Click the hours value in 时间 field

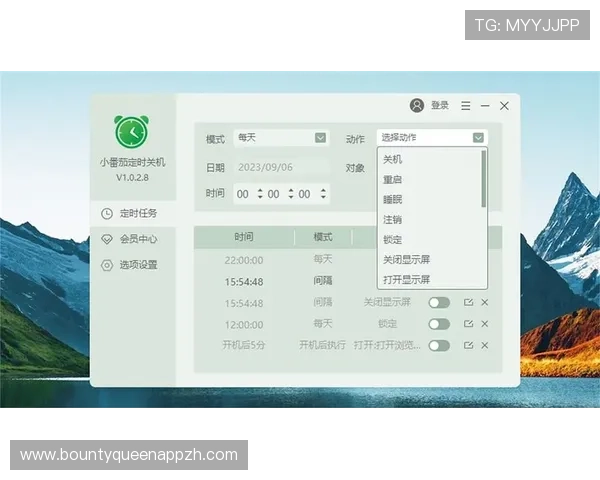[243, 194]
